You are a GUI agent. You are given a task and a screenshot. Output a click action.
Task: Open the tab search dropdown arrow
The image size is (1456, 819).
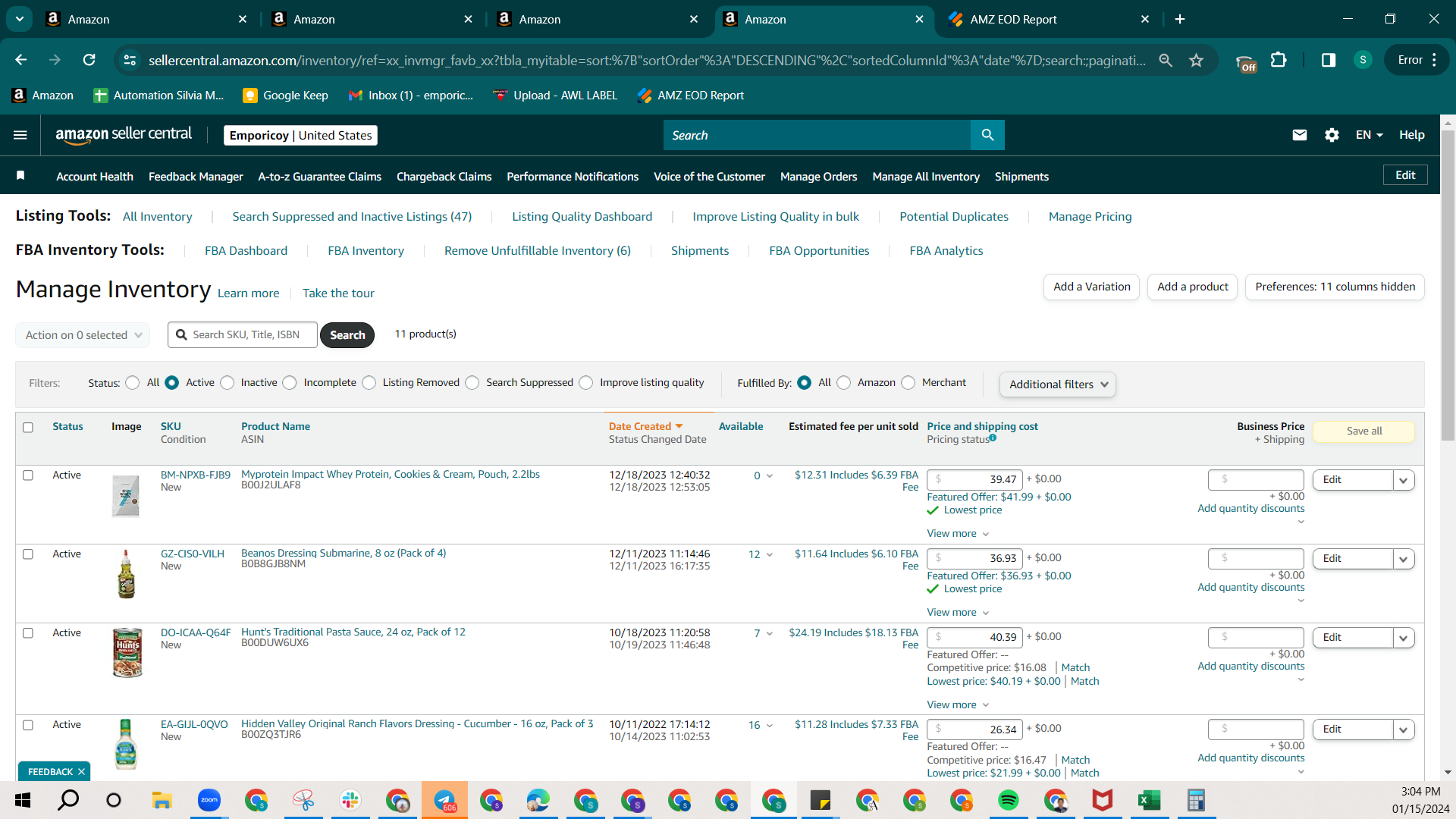tap(20, 19)
